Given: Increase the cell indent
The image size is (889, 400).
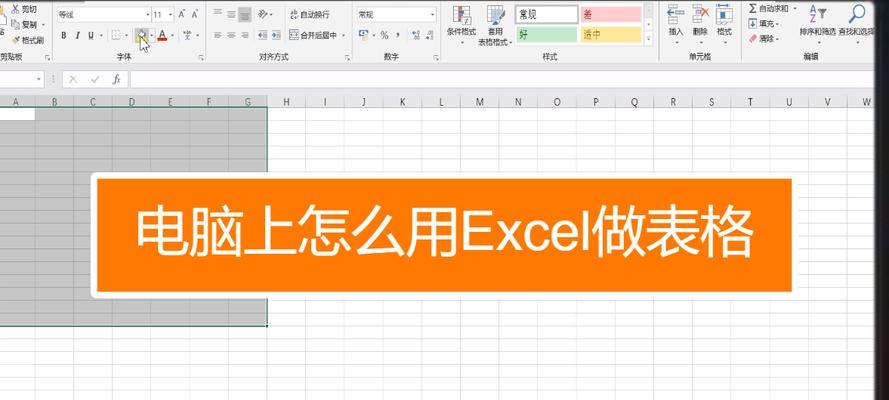Looking at the screenshot, I should pos(276,35).
